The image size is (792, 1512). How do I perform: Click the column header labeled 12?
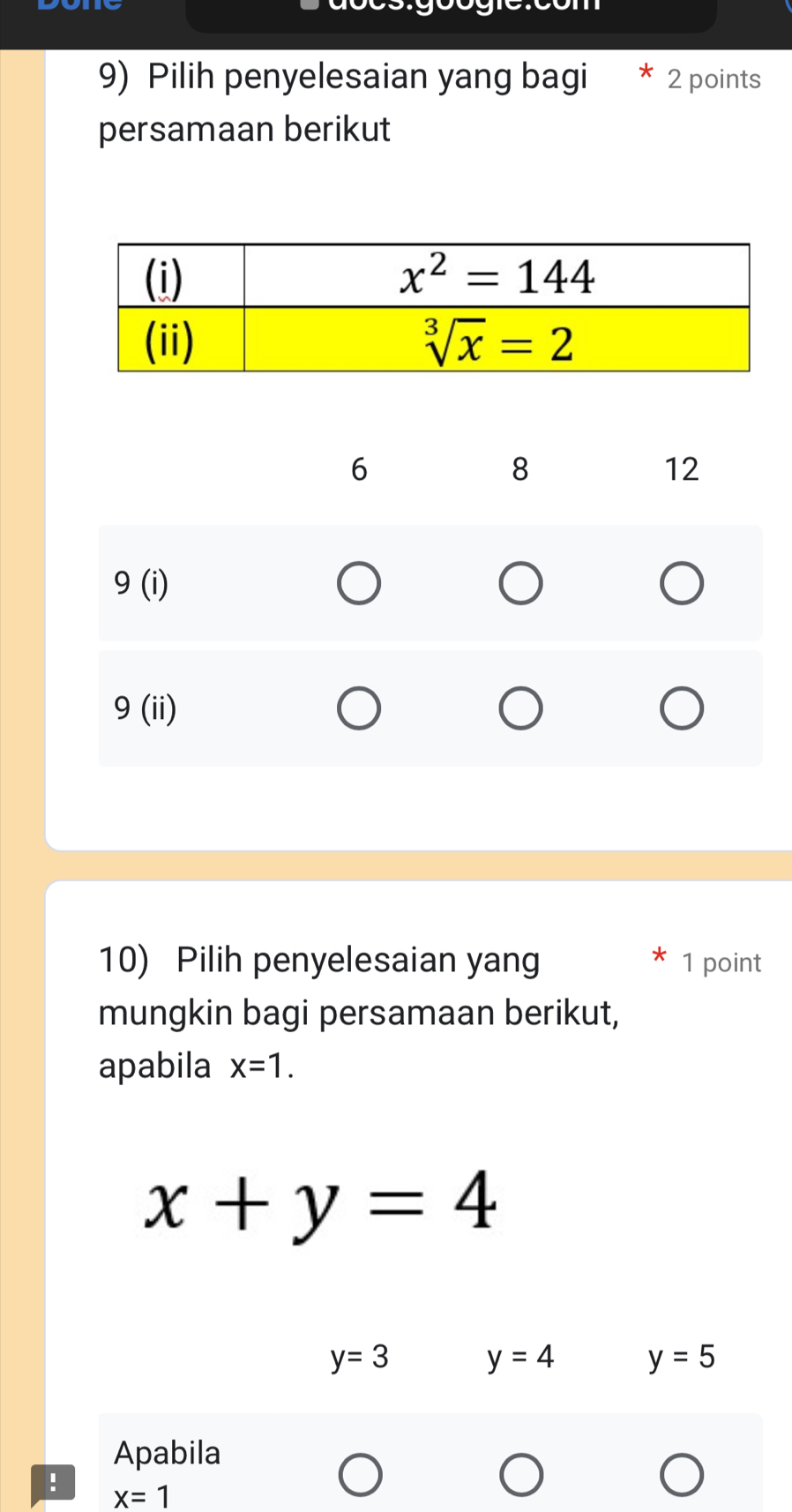tap(682, 469)
